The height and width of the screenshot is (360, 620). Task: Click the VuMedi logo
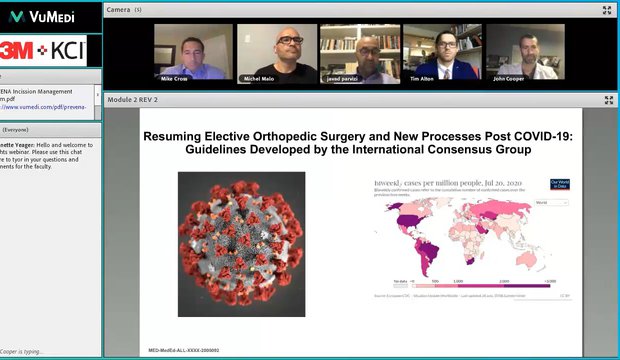coord(42,17)
